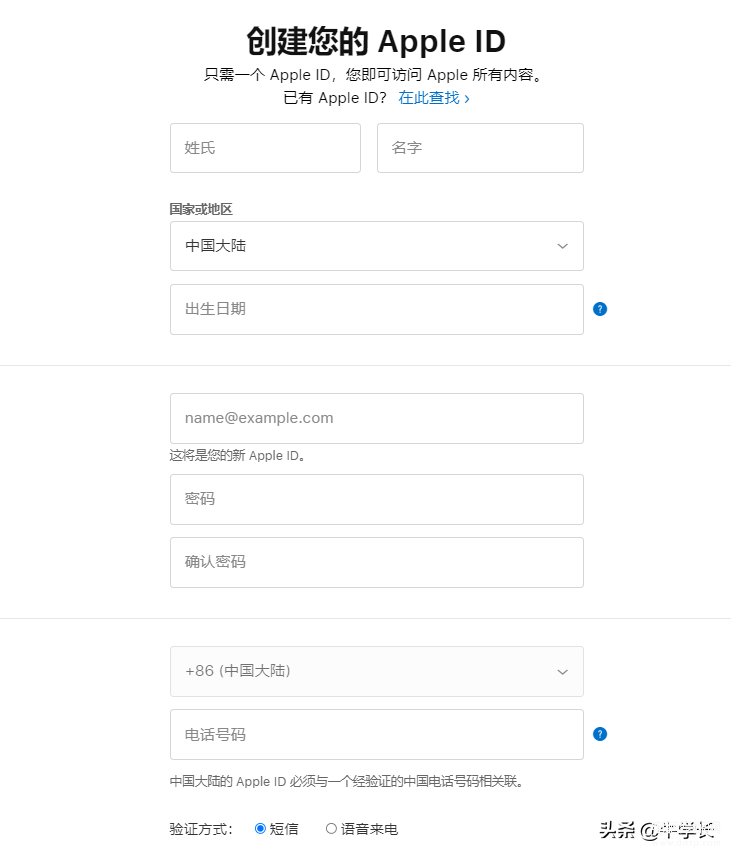Focus the 密码 field
The image size is (731, 856).
point(376,499)
